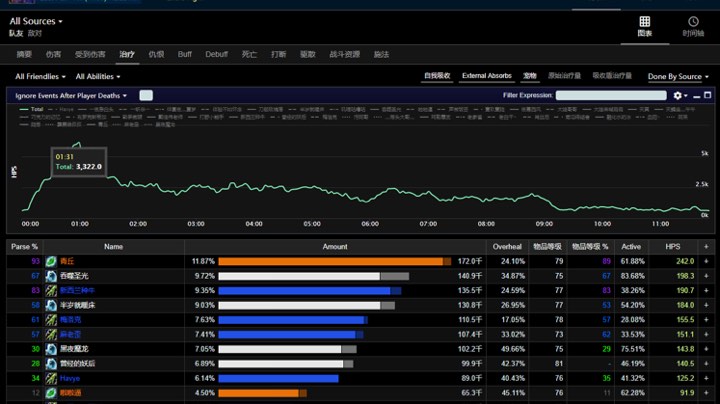Switch to the table view grid icon
The width and height of the screenshot is (720, 404).
(645, 22)
